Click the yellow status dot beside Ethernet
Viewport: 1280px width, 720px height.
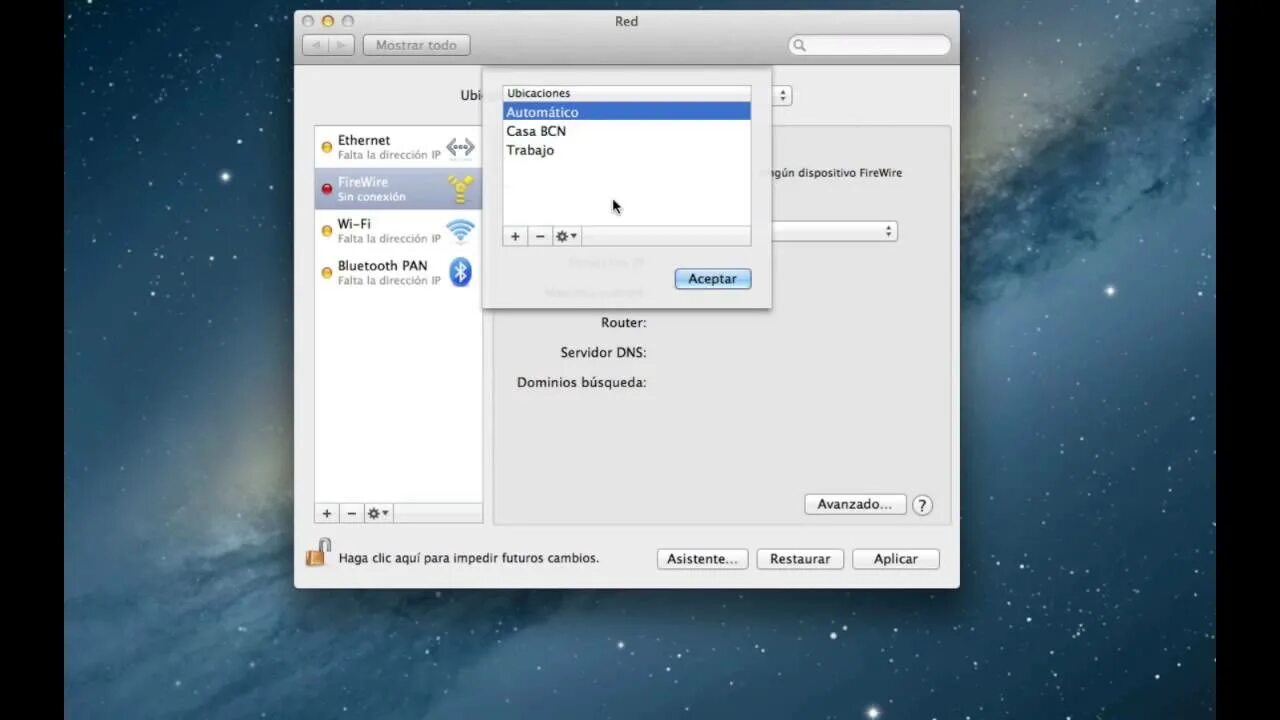click(x=326, y=147)
